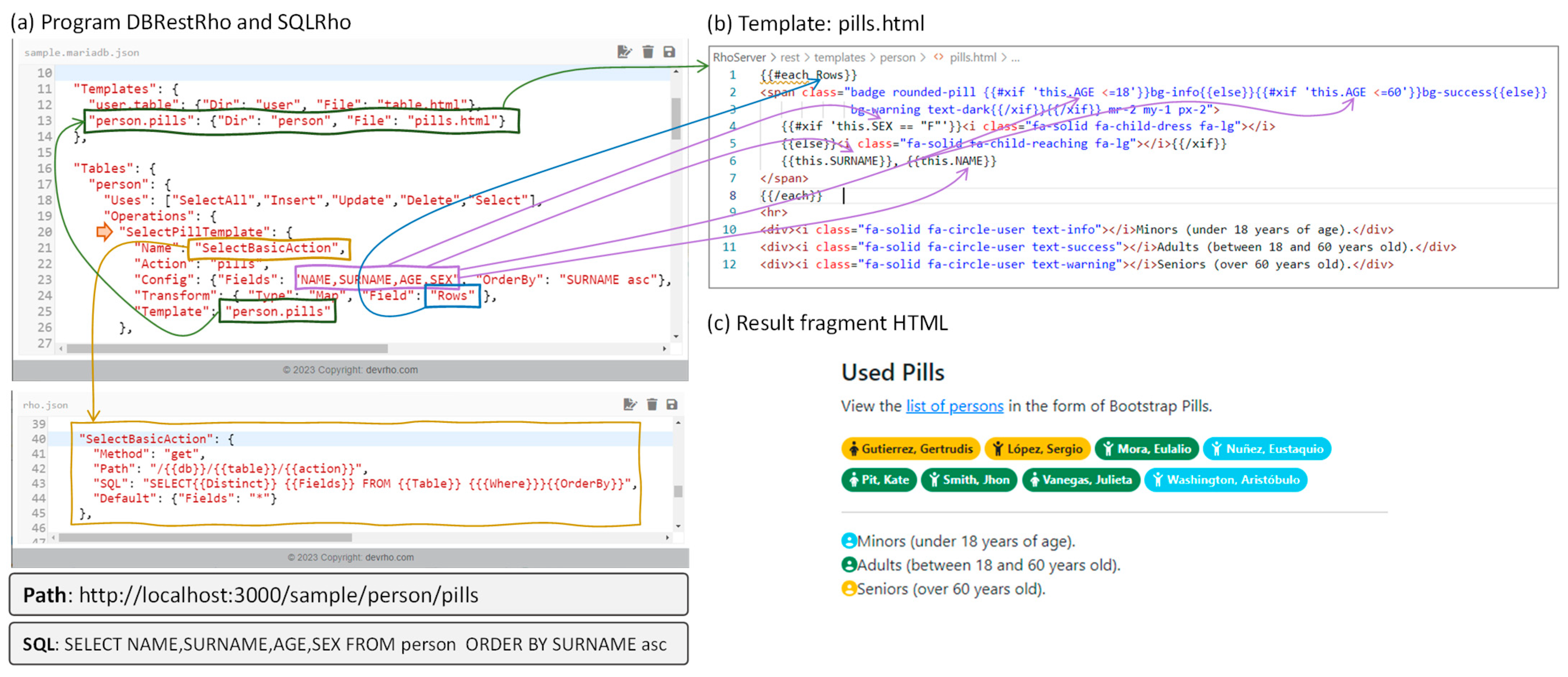Click the trash icon in rho.json editor
Viewport: 1568px width, 677px height.
652,404
